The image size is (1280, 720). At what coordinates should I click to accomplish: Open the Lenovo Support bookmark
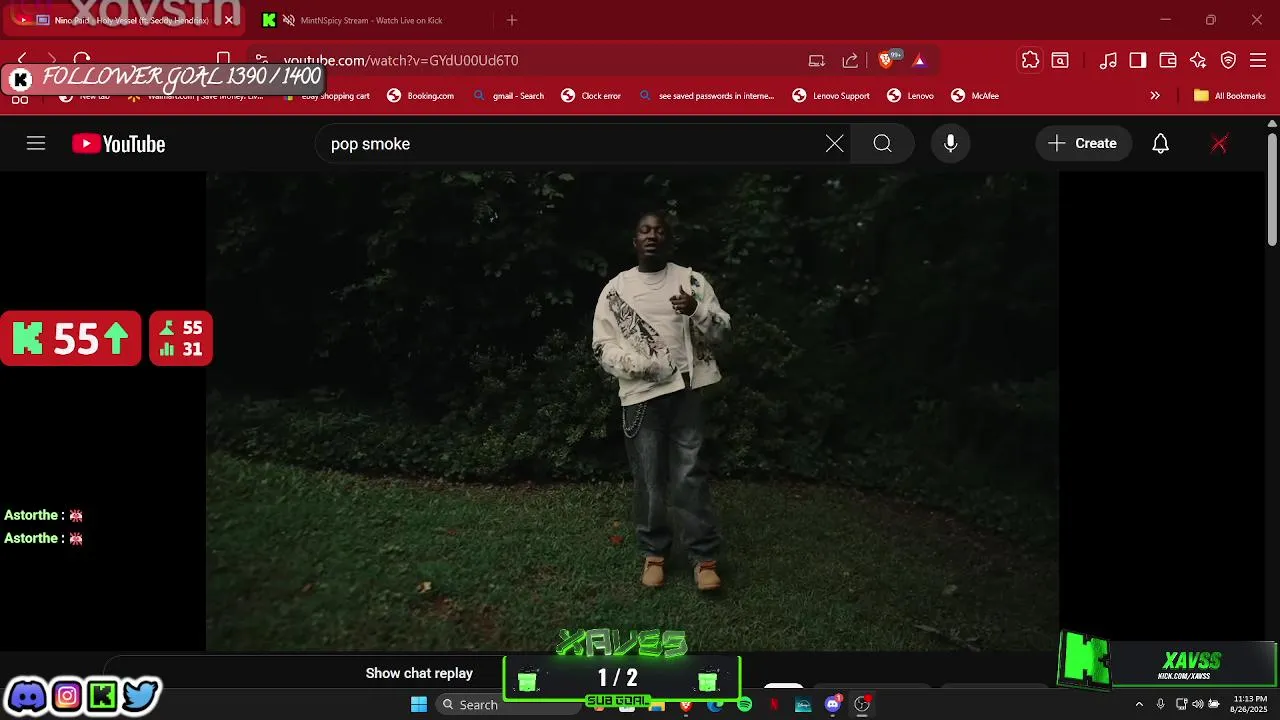[831, 96]
